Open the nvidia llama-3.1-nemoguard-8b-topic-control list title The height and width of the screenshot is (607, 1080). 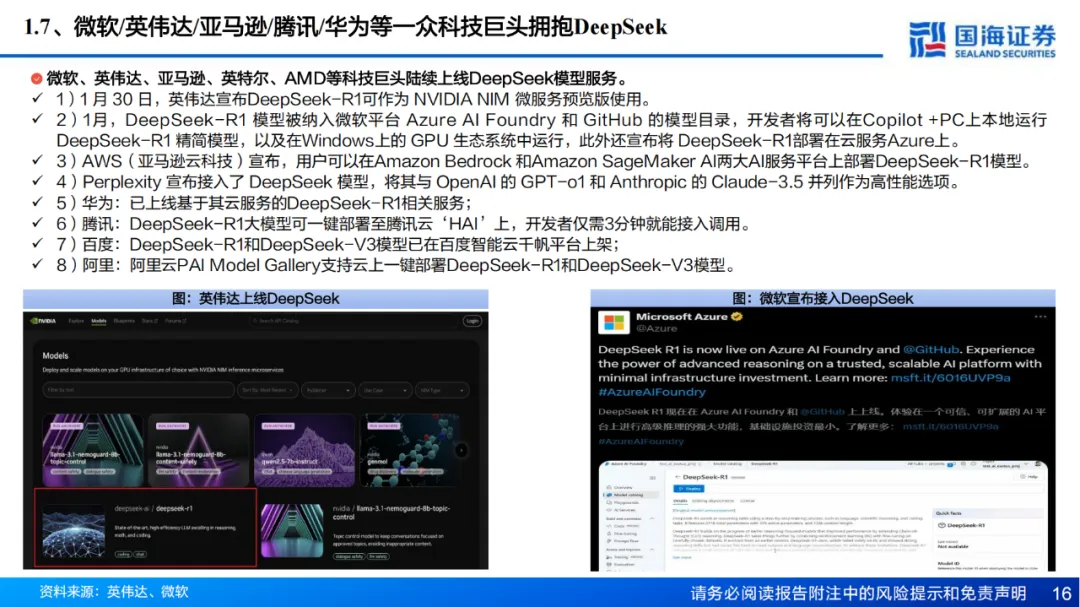(x=391, y=512)
